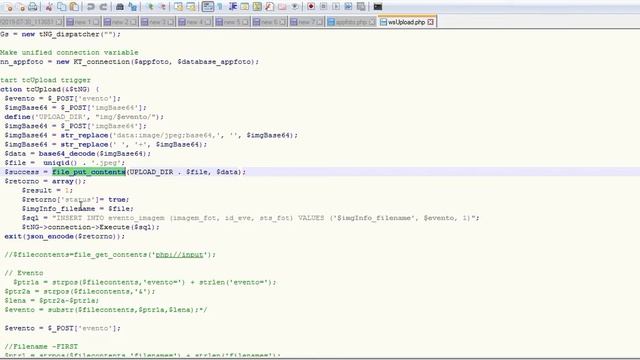Toggle the indent guide toolbar icon

[233, 7]
